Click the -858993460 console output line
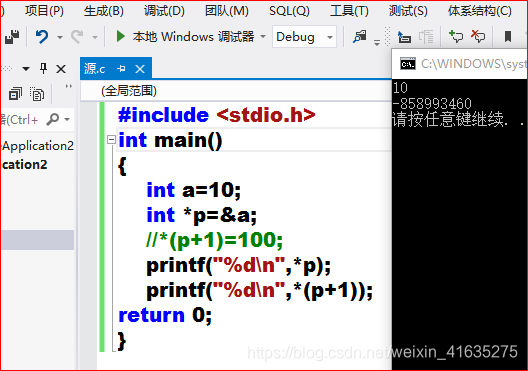The width and height of the screenshot is (528, 371). point(432,103)
